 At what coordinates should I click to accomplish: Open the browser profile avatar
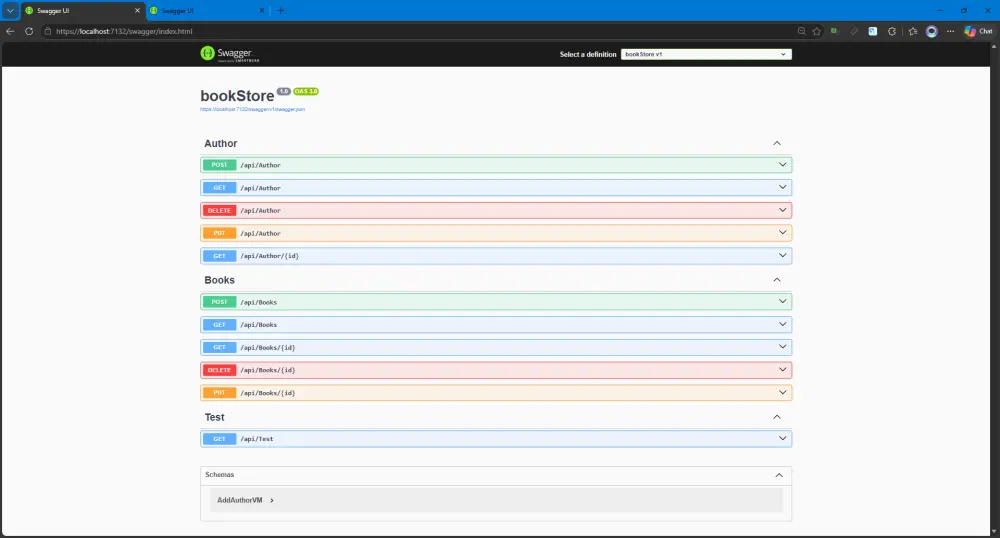932,31
